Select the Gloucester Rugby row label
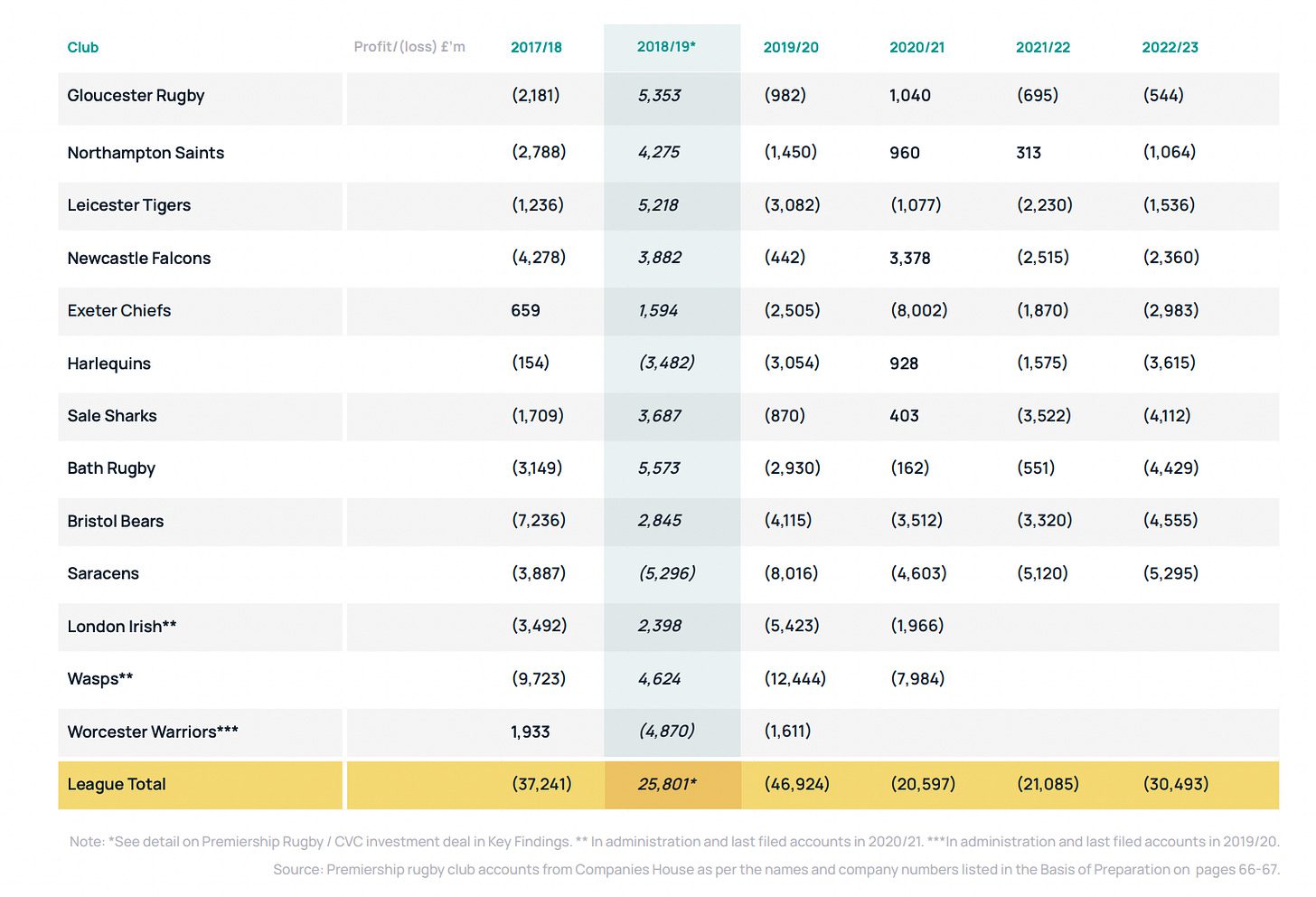Image resolution: width=1316 pixels, height=897 pixels. pyautogui.click(x=136, y=96)
